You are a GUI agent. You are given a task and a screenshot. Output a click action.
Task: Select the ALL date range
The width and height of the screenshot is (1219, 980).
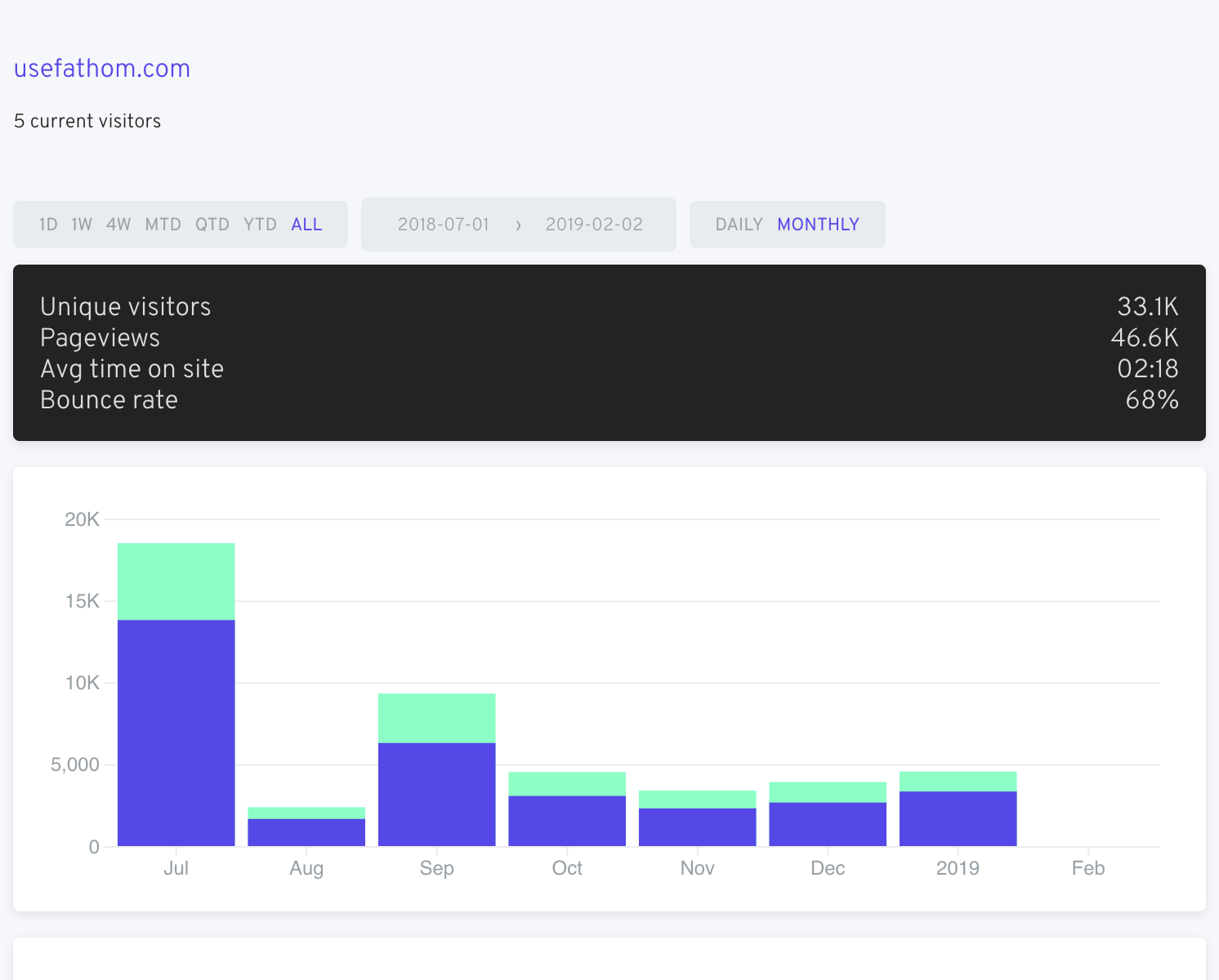[306, 225]
